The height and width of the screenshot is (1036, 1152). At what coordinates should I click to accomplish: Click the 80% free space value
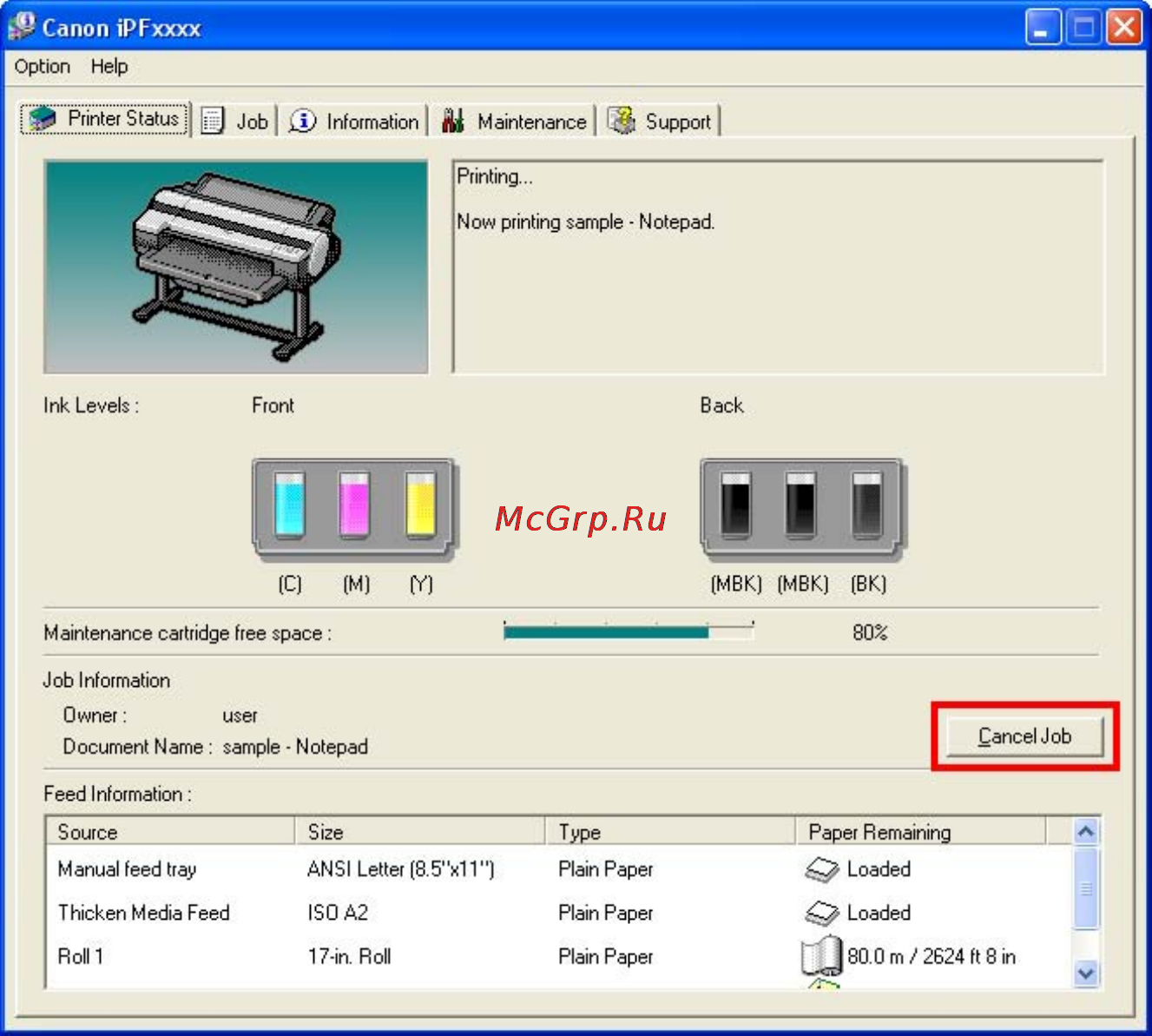(870, 632)
